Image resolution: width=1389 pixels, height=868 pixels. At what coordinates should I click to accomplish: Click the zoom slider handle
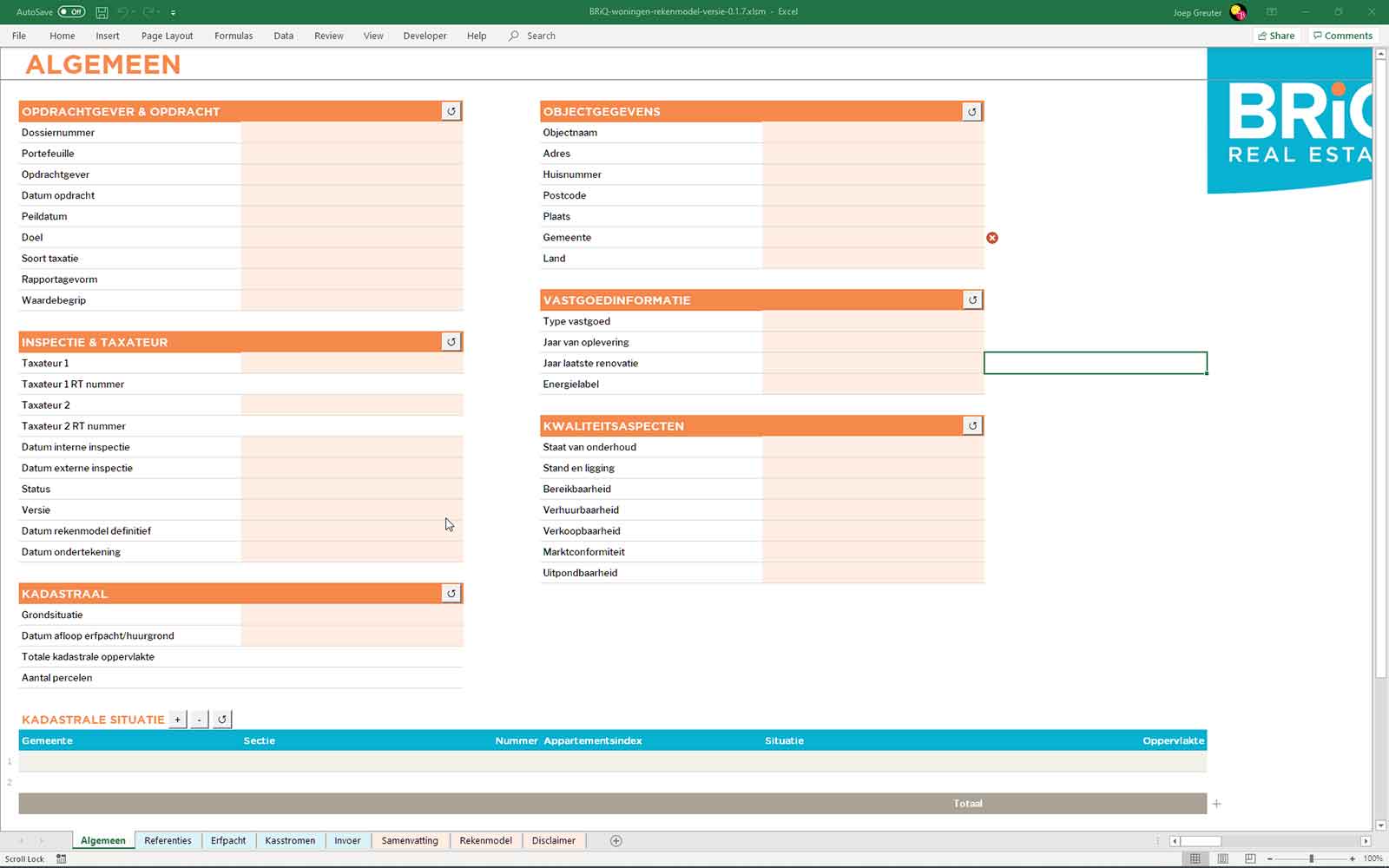1311,858
